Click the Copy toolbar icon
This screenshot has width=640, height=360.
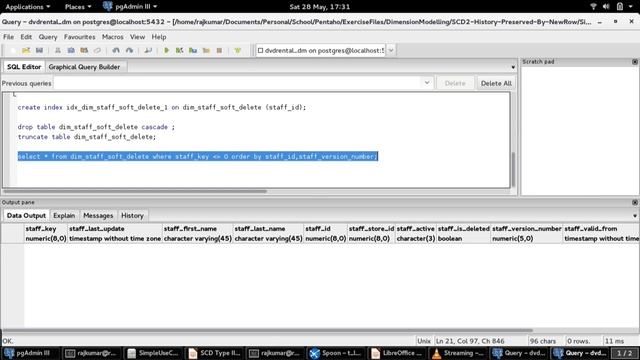coord(71,51)
